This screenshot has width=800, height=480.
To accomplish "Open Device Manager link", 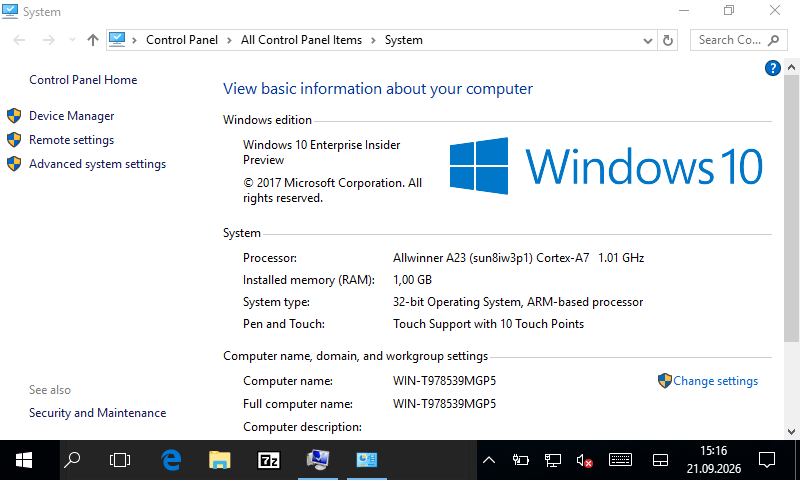I will click(71, 116).
